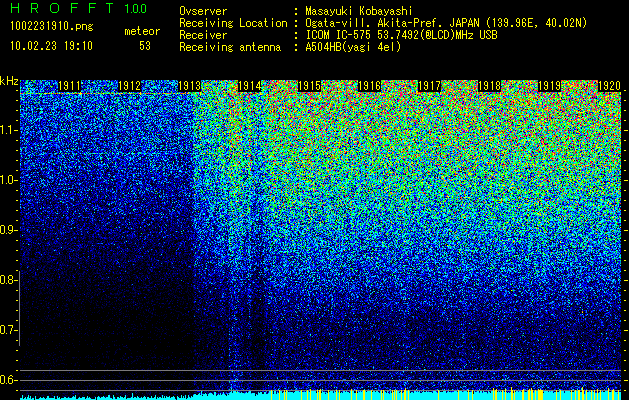Image resolution: width=629 pixels, height=400 pixels.
Task: Click the Ovserver field label
Action: click(x=203, y=11)
